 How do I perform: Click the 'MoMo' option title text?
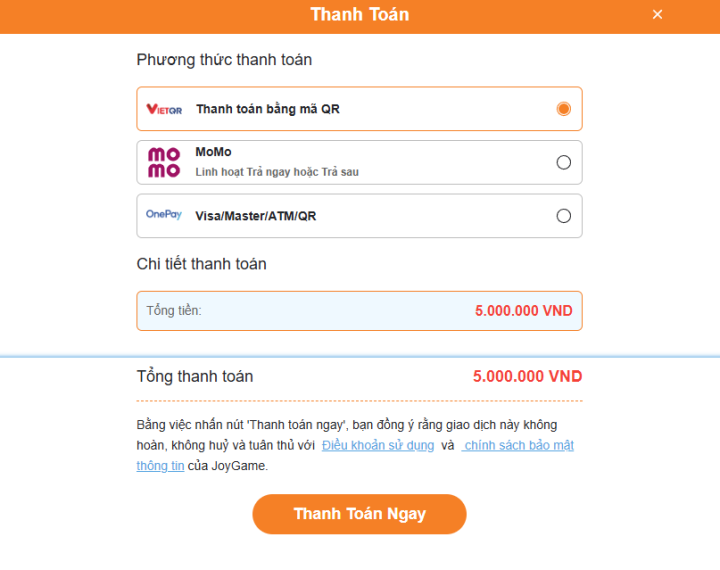click(x=213, y=152)
